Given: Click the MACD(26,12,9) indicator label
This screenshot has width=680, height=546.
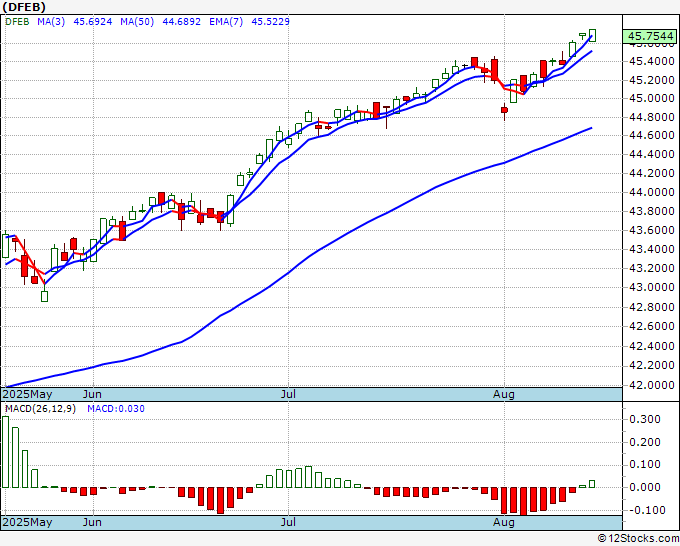Looking at the screenshot, I should tap(40, 409).
